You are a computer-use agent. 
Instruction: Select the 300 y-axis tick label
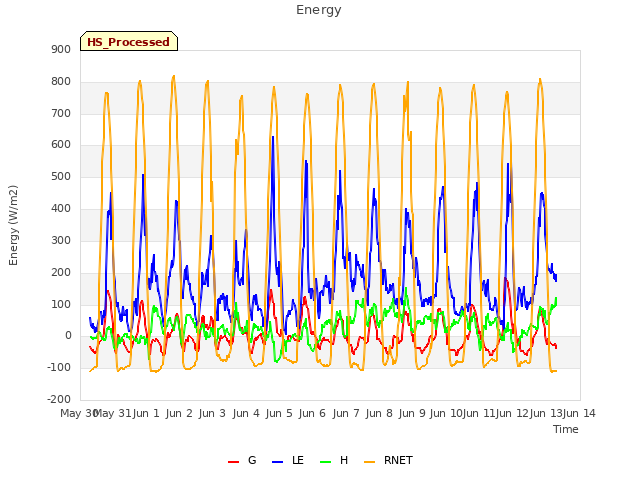61,240
